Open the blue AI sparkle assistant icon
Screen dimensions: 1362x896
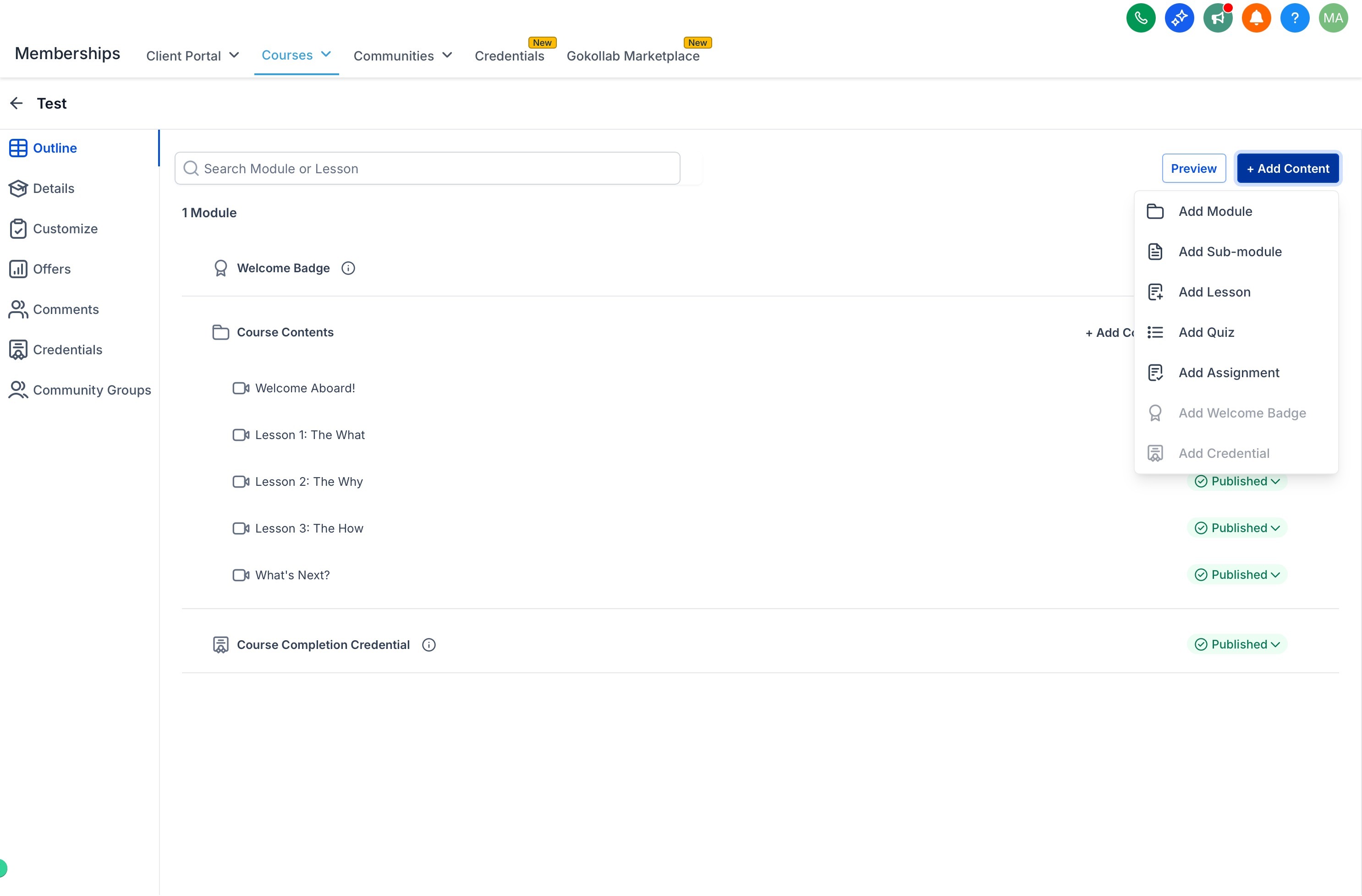[x=1179, y=18]
